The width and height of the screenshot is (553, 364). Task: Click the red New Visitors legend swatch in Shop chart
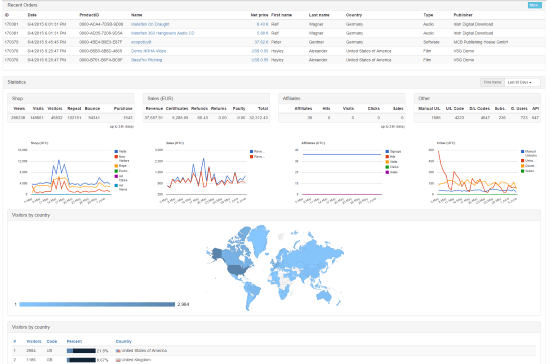(116, 156)
